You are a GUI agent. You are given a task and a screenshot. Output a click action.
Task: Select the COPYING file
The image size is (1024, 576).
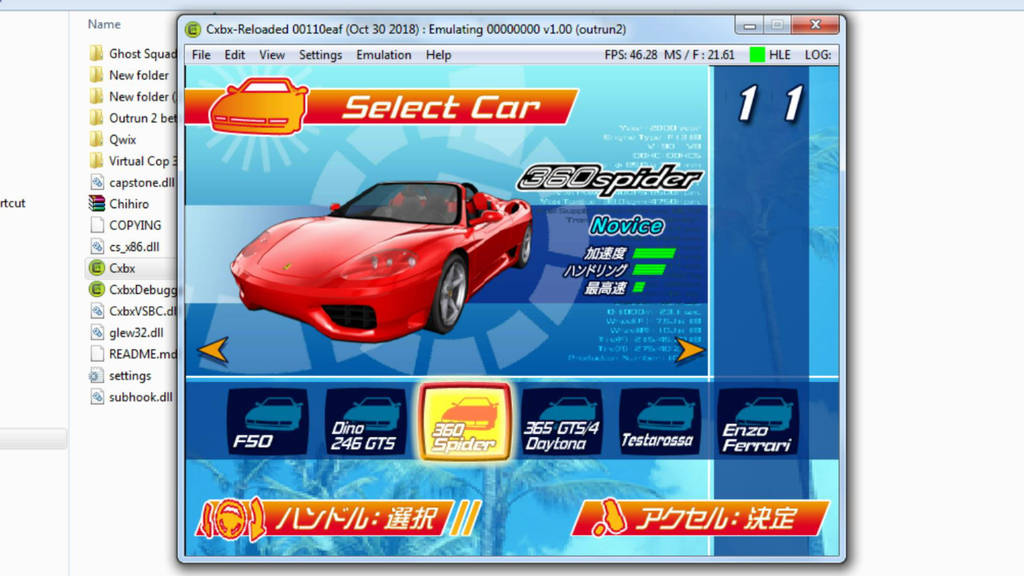click(x=125, y=225)
